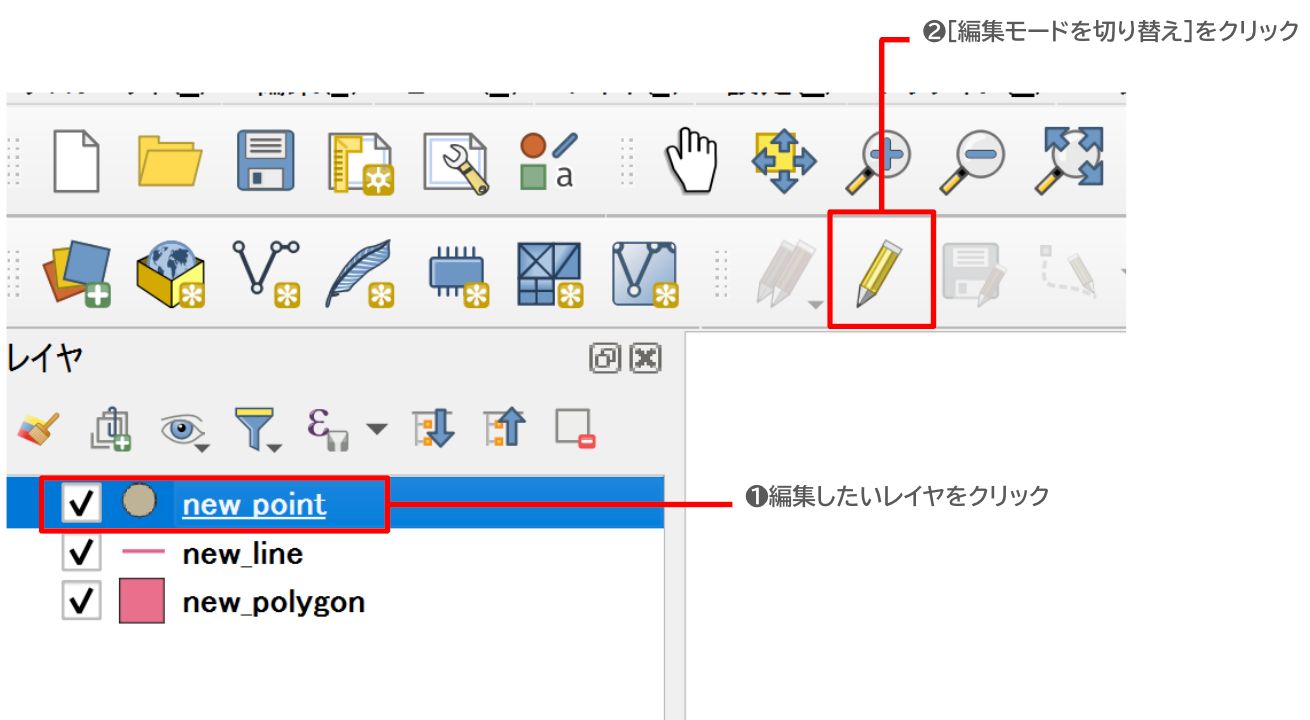
Task: Click the pink new_polygon symbol swatch
Action: click(141, 601)
